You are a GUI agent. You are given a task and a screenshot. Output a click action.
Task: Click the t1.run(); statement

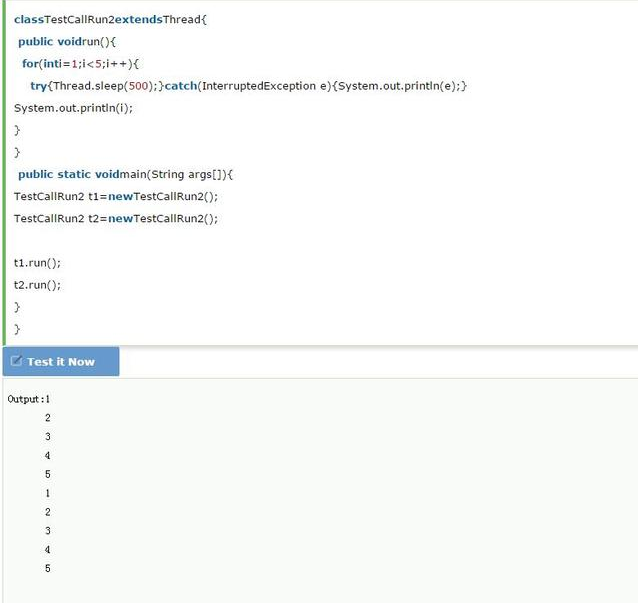(x=37, y=262)
